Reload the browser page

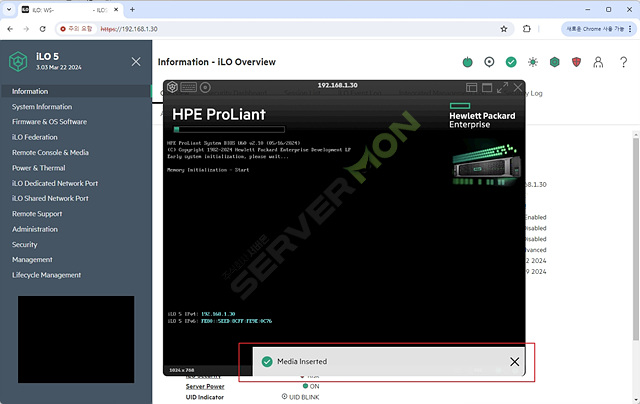(42, 29)
